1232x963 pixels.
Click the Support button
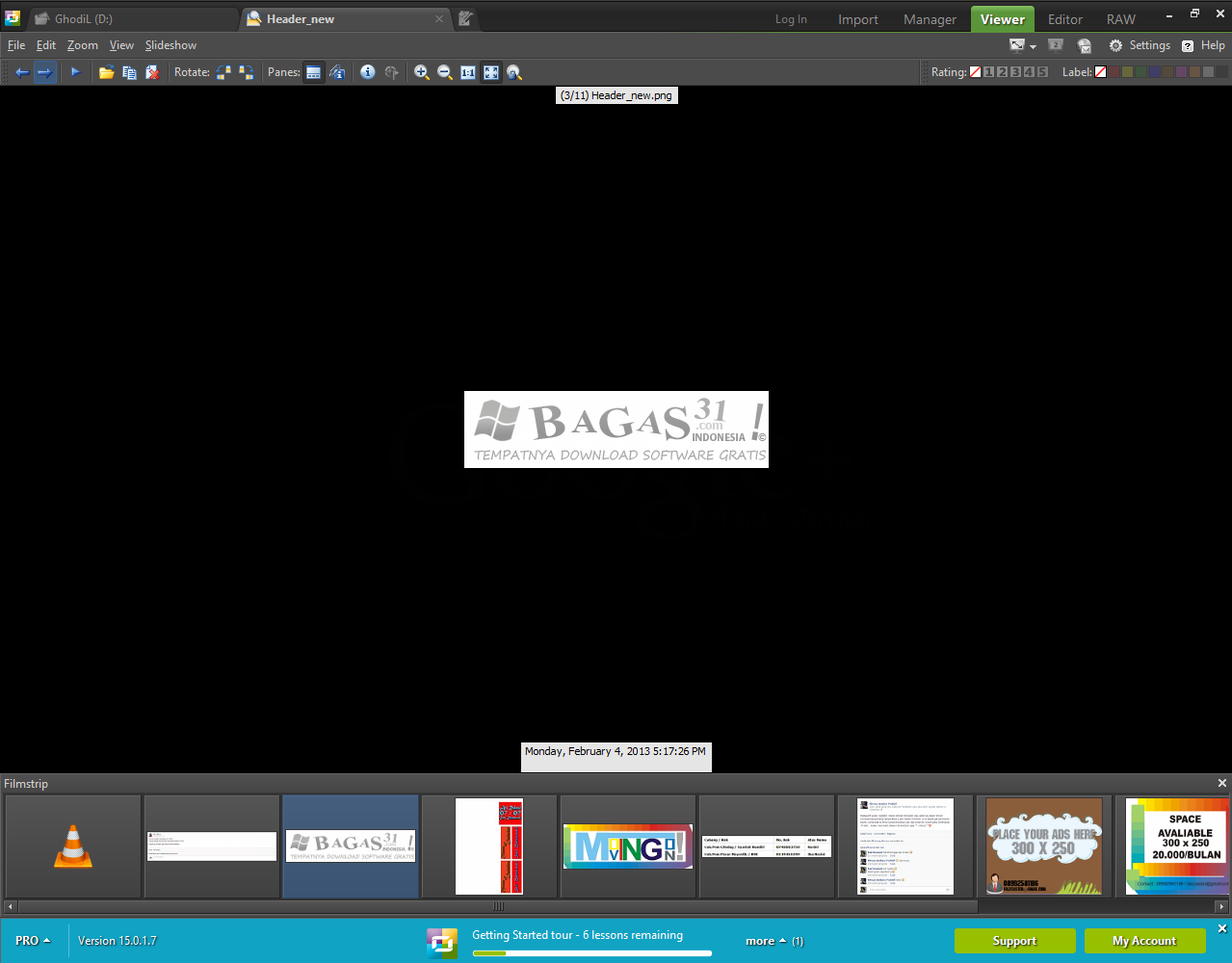pos(1014,941)
